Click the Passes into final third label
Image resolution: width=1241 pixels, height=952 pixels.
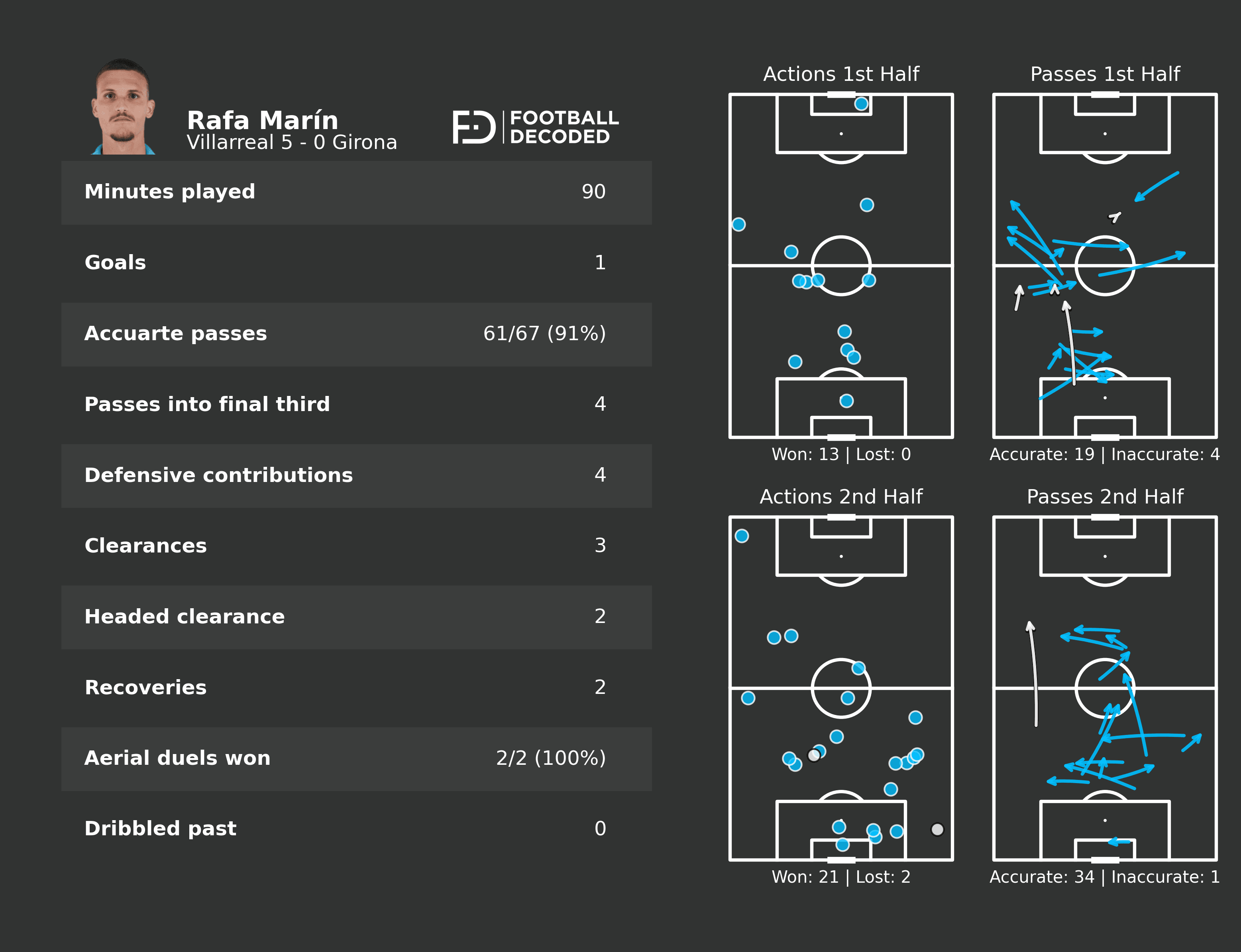207,405
